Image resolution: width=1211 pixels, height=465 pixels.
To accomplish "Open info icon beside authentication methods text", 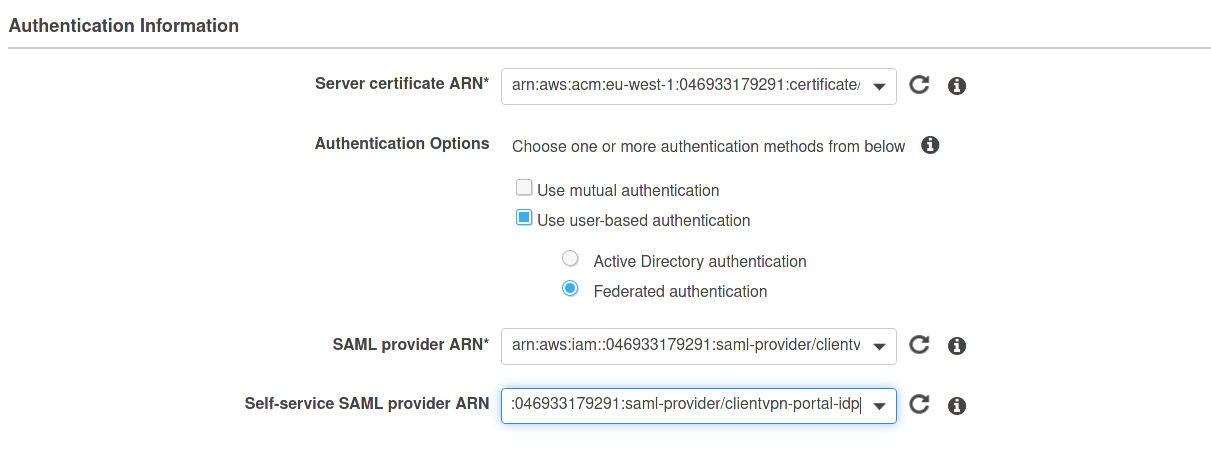I will (x=930, y=146).
